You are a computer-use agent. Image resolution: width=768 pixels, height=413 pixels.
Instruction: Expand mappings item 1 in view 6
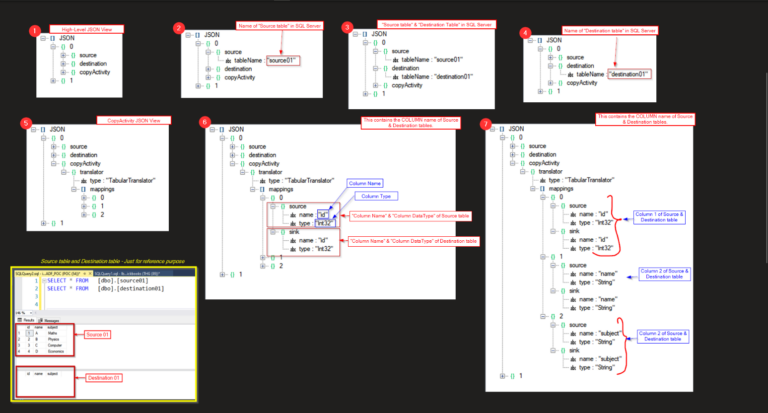point(263,257)
